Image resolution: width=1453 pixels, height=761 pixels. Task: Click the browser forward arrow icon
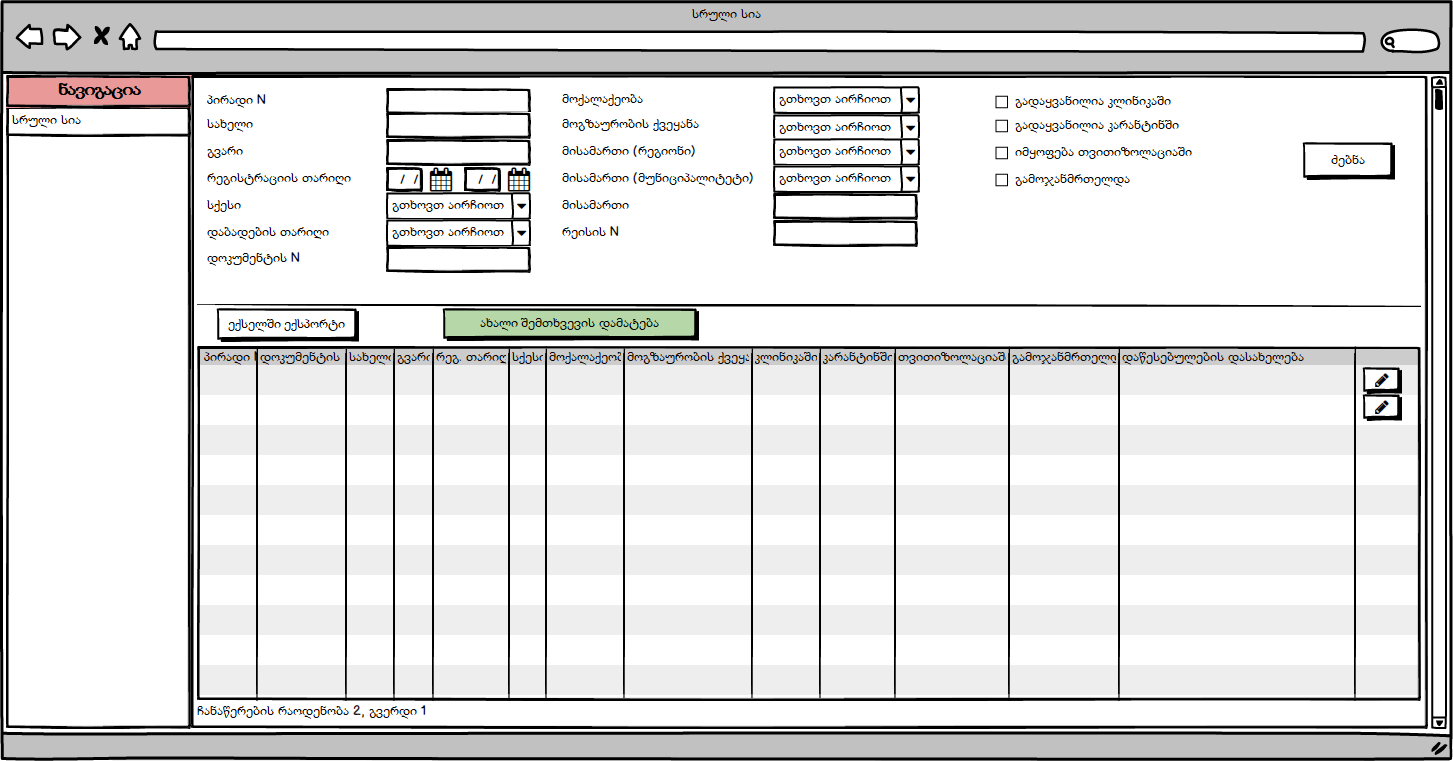[x=66, y=38]
